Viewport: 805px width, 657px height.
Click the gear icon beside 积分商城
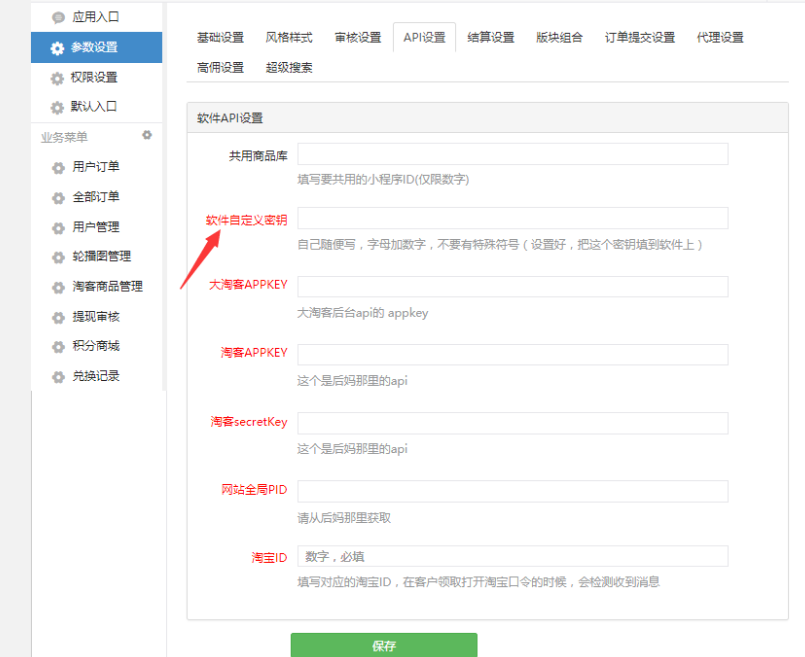pos(58,347)
